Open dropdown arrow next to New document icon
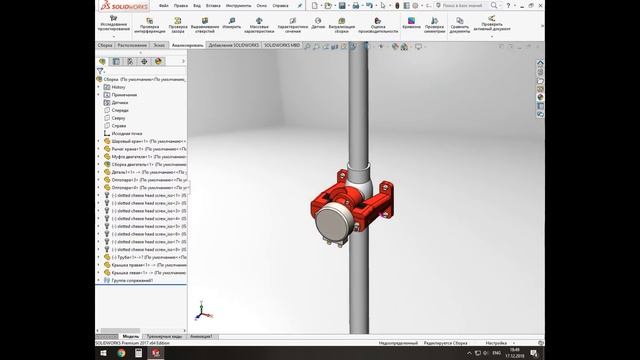640x360 pixels. click(x=321, y=6)
